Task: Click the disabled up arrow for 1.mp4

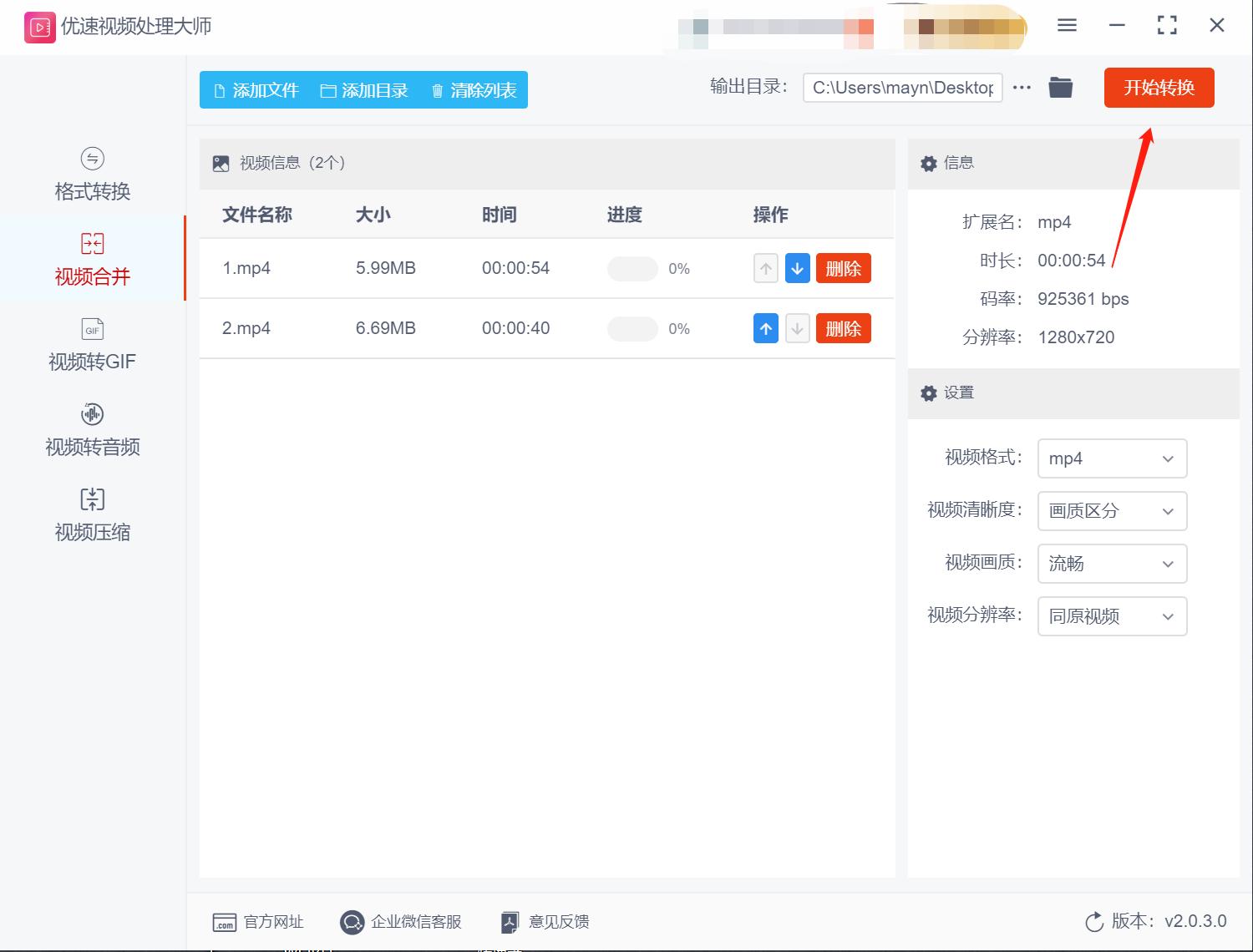Action: (x=765, y=268)
